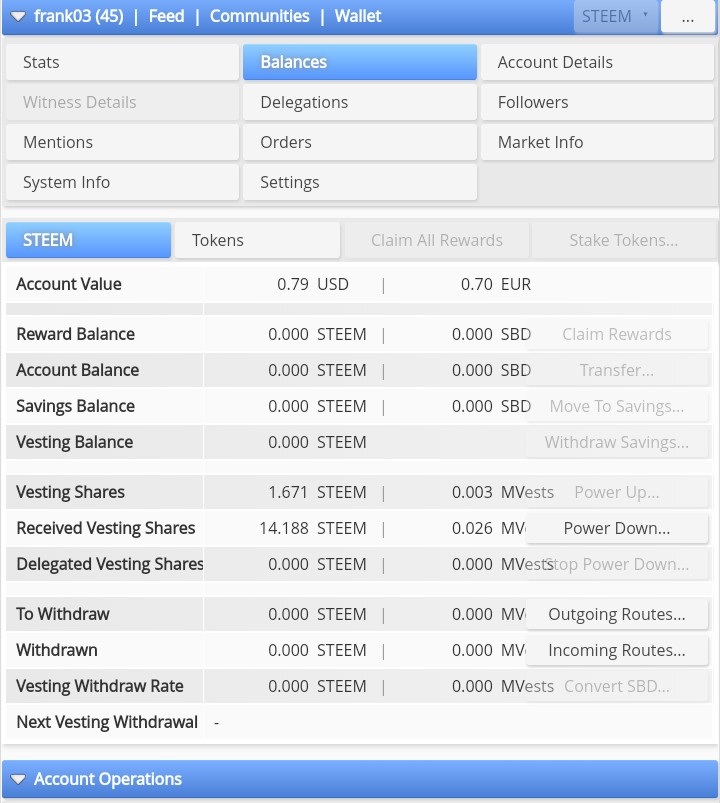Click the Withdrawn label
Image resolution: width=720 pixels, height=803 pixels.
(56, 650)
